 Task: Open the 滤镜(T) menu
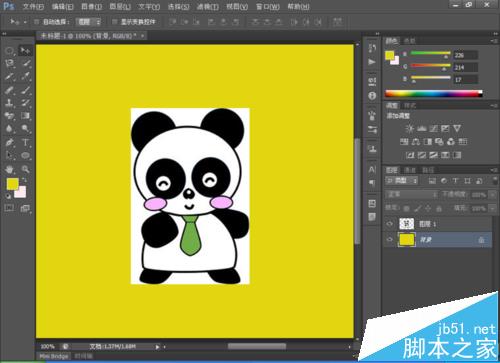[207, 7]
